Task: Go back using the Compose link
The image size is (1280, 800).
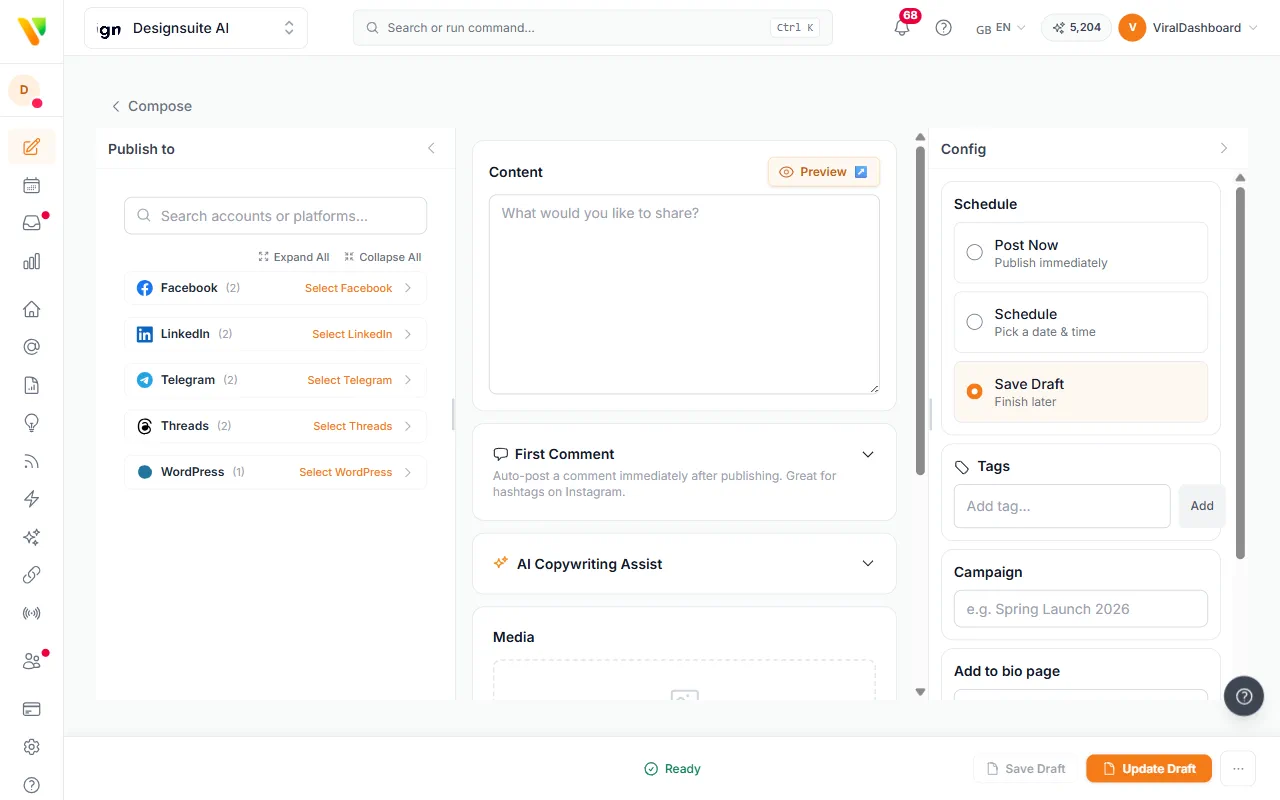Action: (151, 106)
